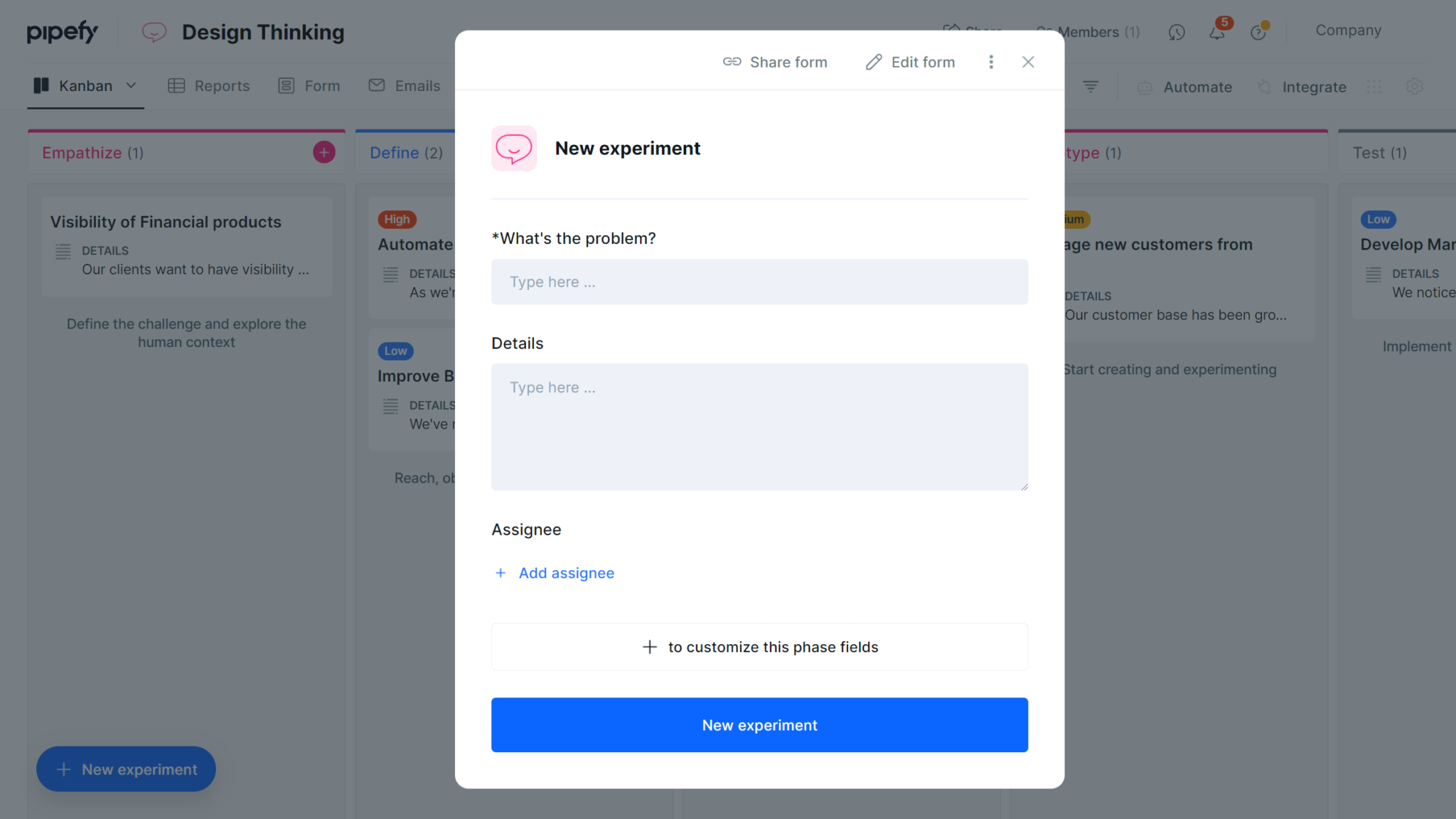Open the Company menu

pyautogui.click(x=1347, y=30)
